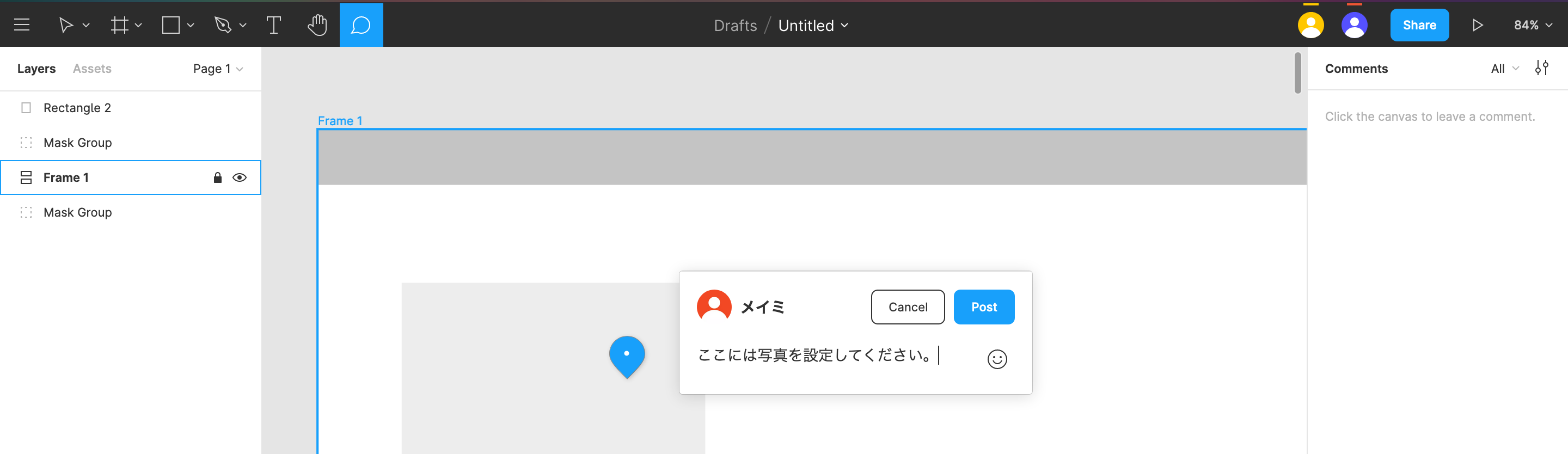This screenshot has width=1568, height=454.
Task: Select the Rectangle shape tool
Action: click(170, 25)
